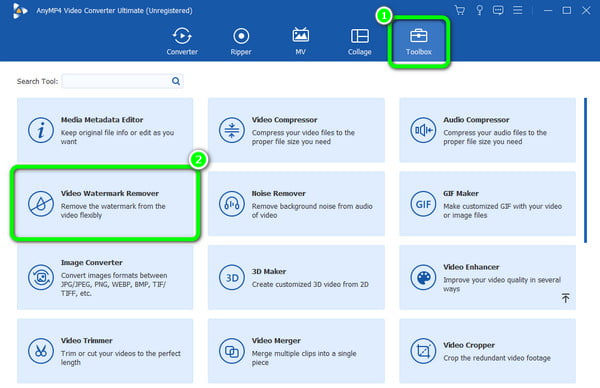Launch the Video Compressor tool icon
The width and height of the screenshot is (600, 388).
click(232, 130)
